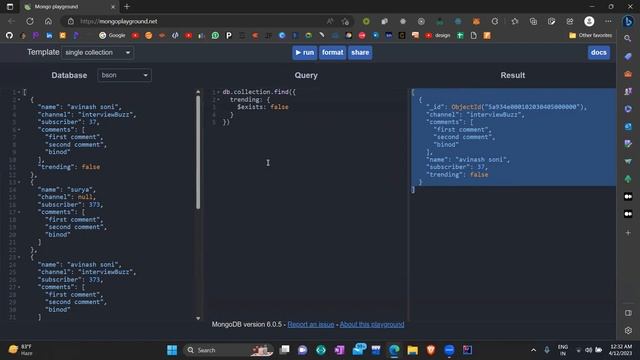Open the Windows Start menu

tap(172, 350)
